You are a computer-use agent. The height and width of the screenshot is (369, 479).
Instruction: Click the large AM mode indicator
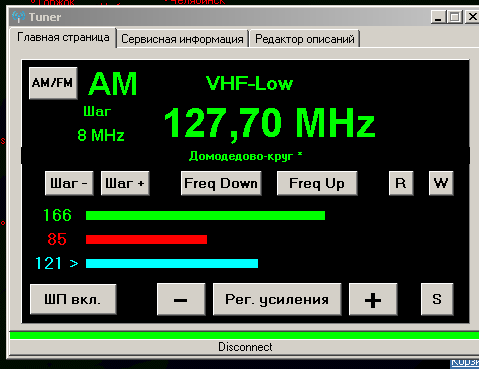click(x=113, y=84)
